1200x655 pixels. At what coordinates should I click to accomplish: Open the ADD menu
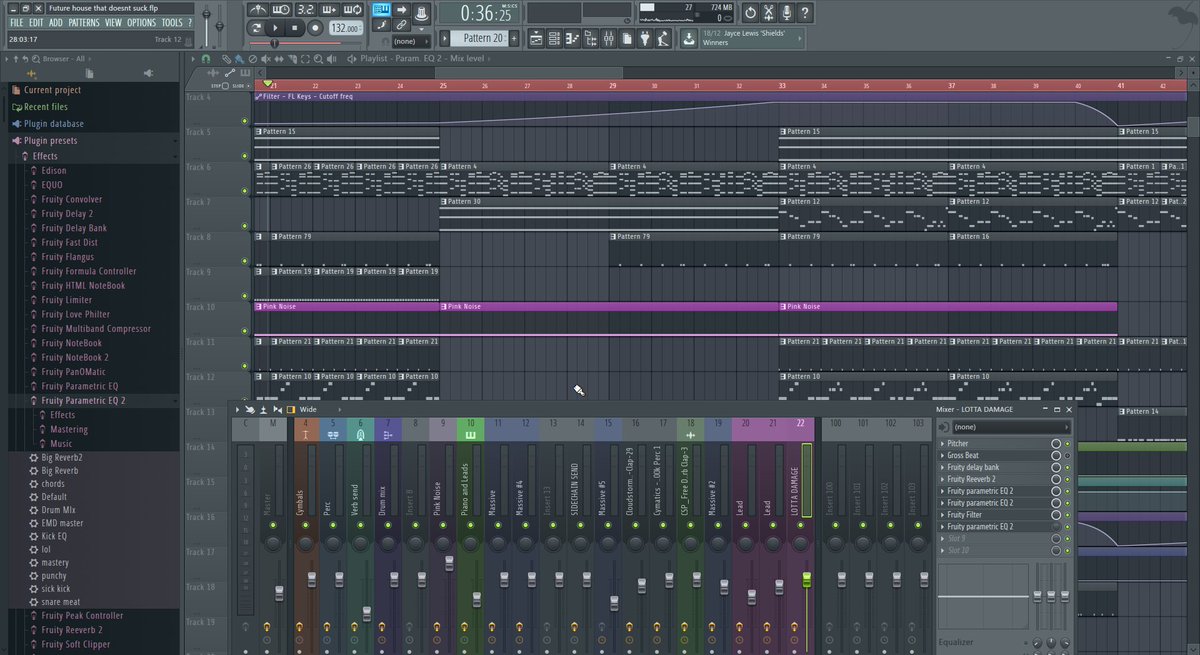coord(56,23)
